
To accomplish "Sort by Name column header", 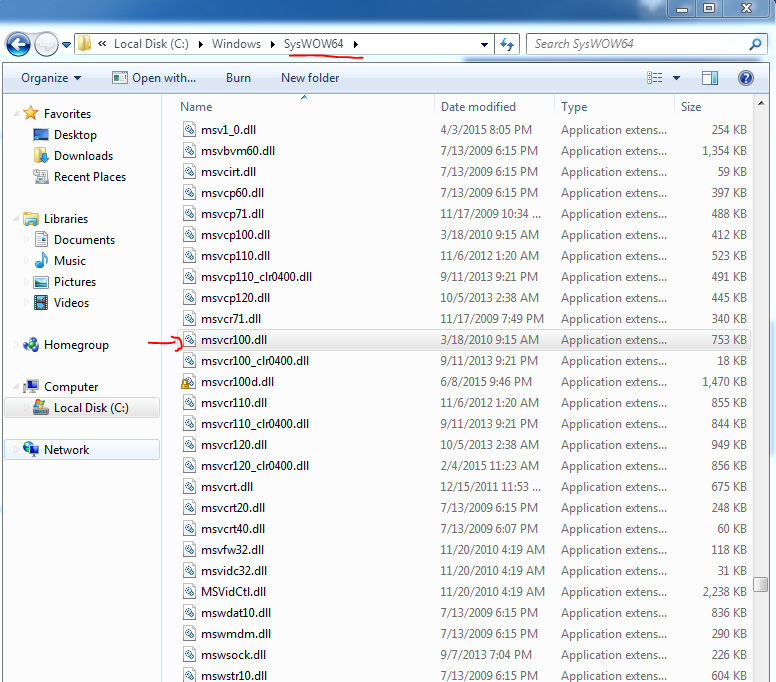I will 196,107.
